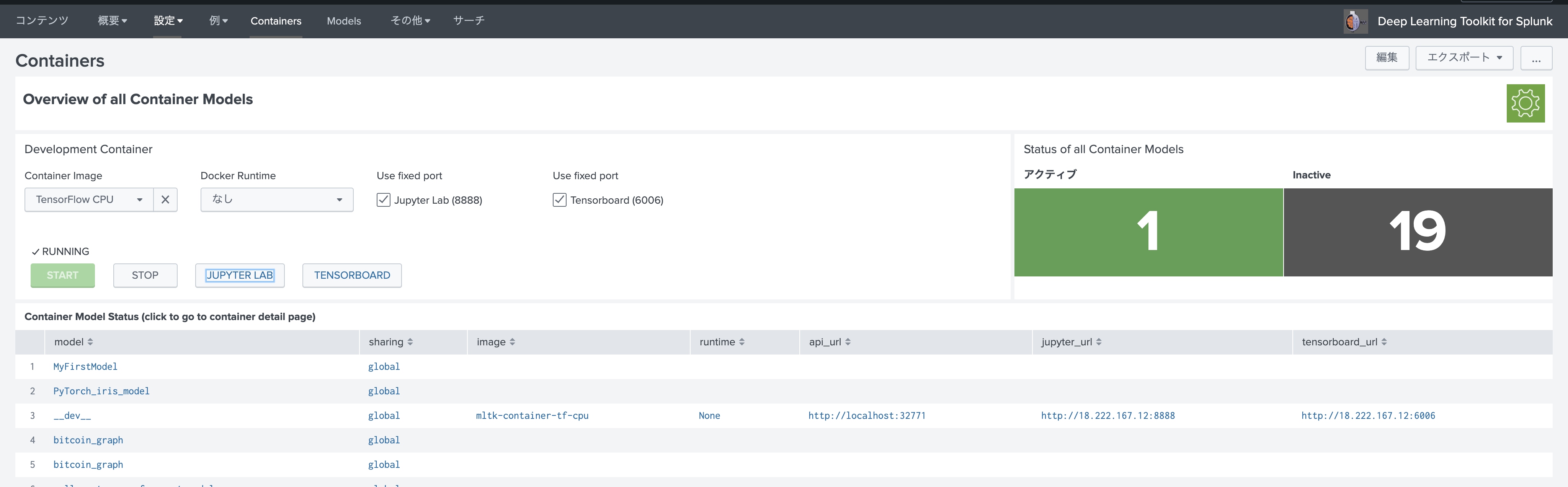Open the ellipsis more actions button

(x=1536, y=59)
